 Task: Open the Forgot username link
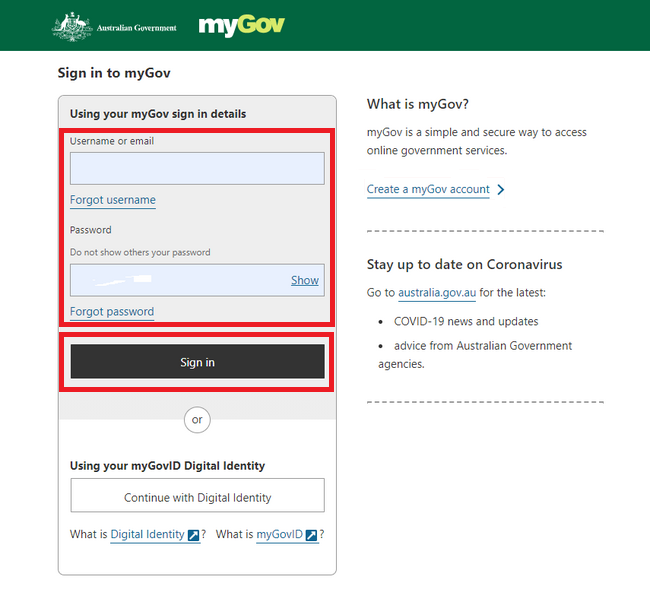113,200
